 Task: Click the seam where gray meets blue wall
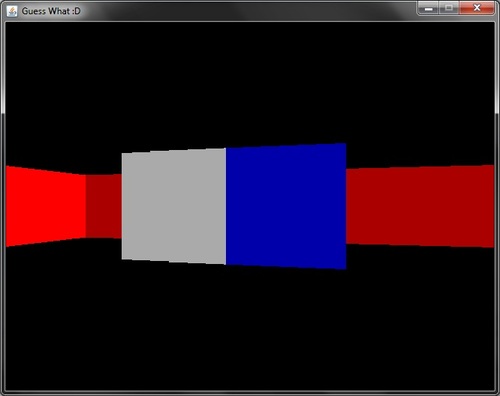226,206
